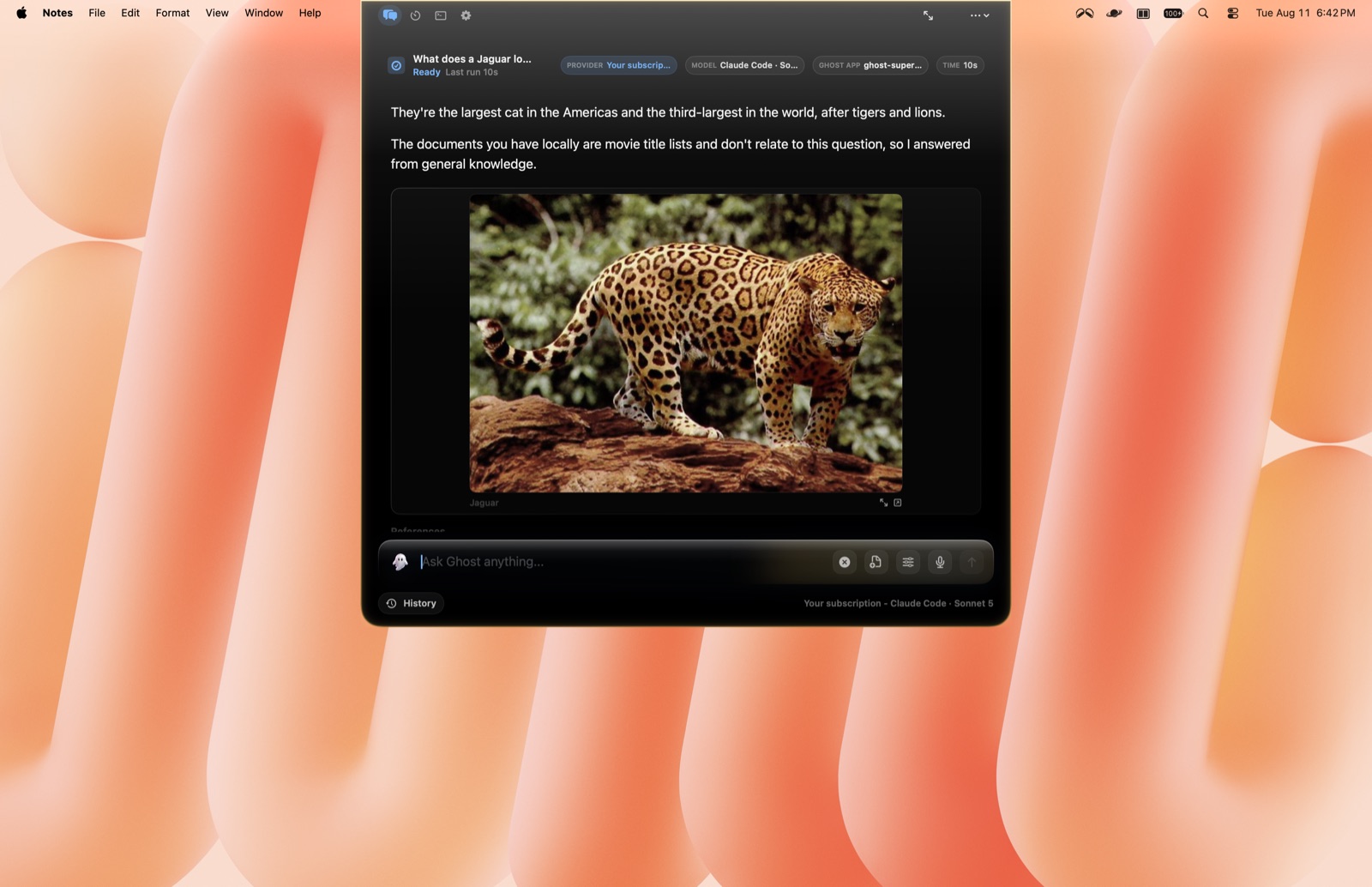
Task: Click the date and time in menu bar
Action: (1305, 13)
